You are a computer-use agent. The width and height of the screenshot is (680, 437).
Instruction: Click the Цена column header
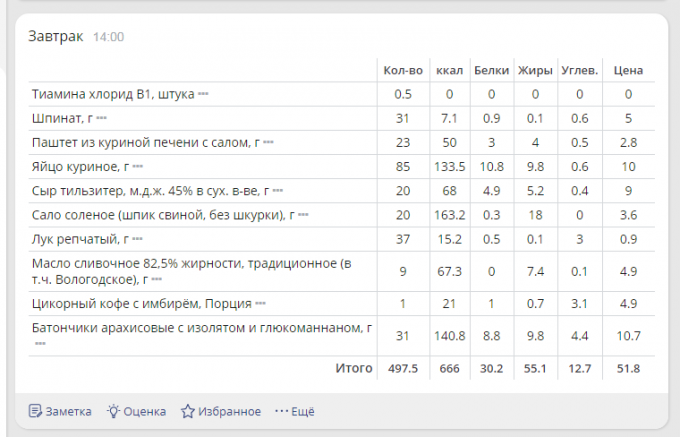628,70
